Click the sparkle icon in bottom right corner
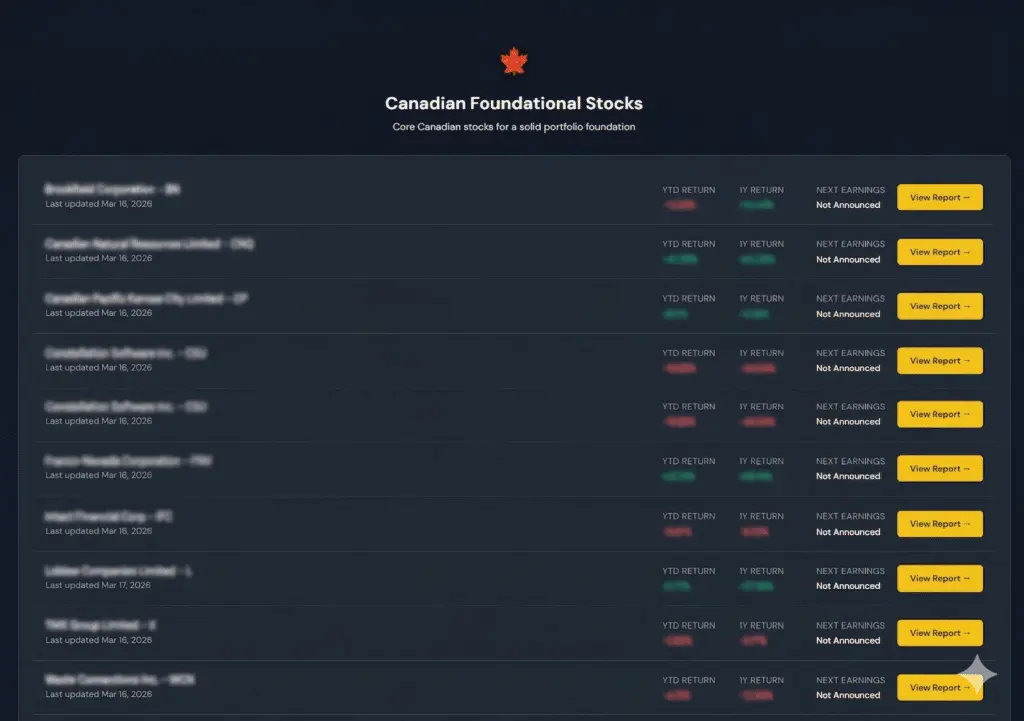The width and height of the screenshot is (1024, 721). 978,672
